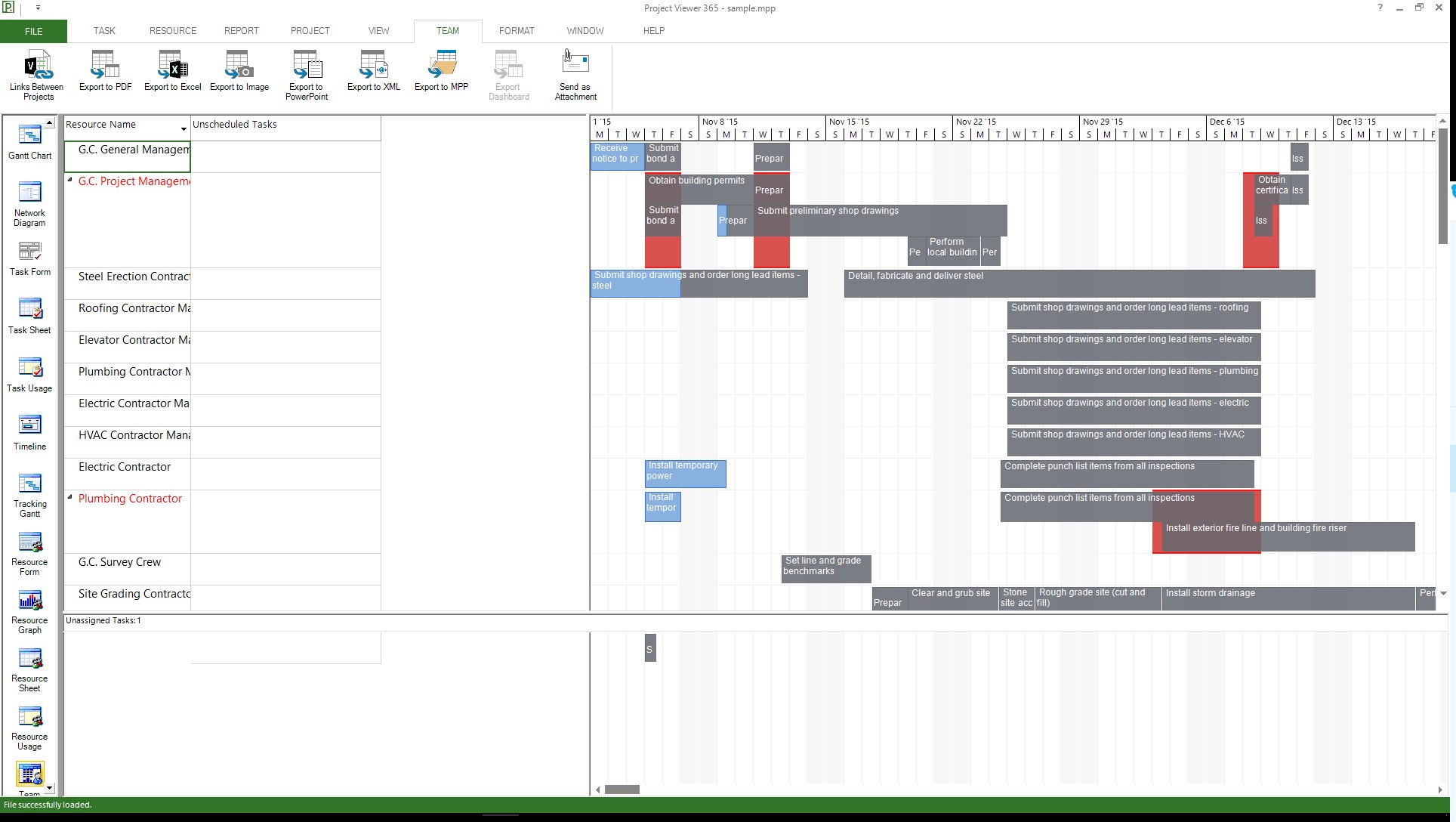Collapse the Plumbing Contractor resource row
The height and width of the screenshot is (822, 1456).
pyautogui.click(x=70, y=497)
